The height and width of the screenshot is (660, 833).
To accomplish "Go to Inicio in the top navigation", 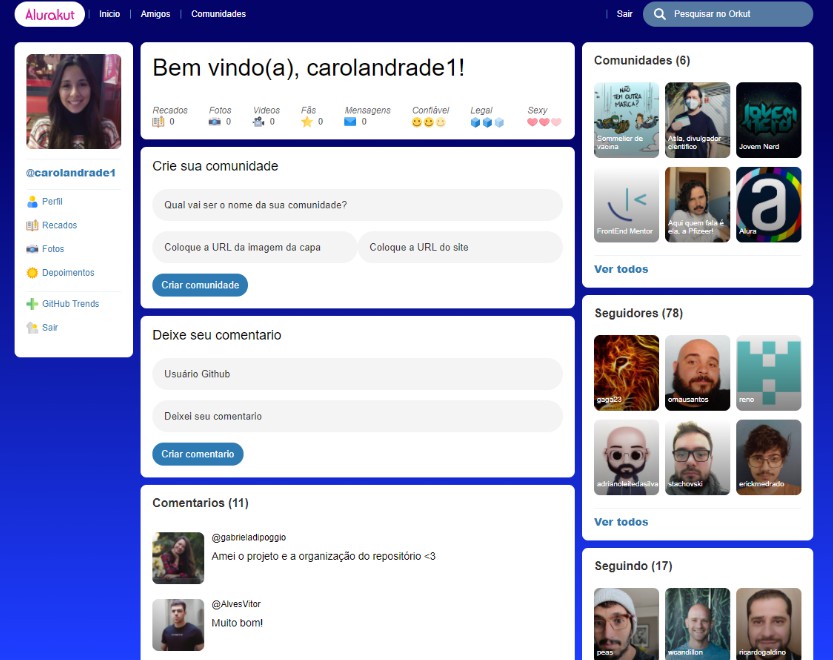I will click(109, 14).
